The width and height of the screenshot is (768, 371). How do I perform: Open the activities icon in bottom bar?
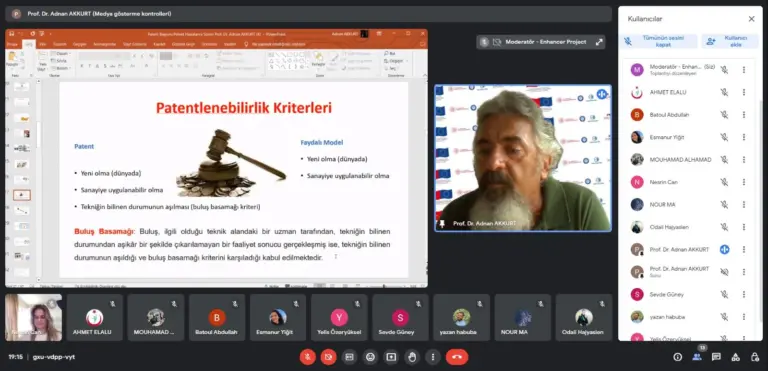pyautogui.click(x=735, y=357)
